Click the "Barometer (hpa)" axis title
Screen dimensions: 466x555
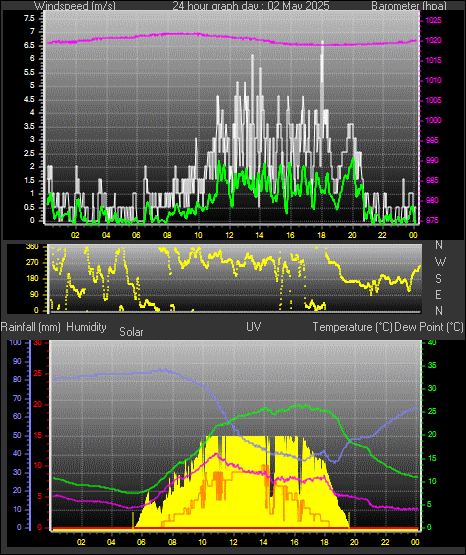409,6
